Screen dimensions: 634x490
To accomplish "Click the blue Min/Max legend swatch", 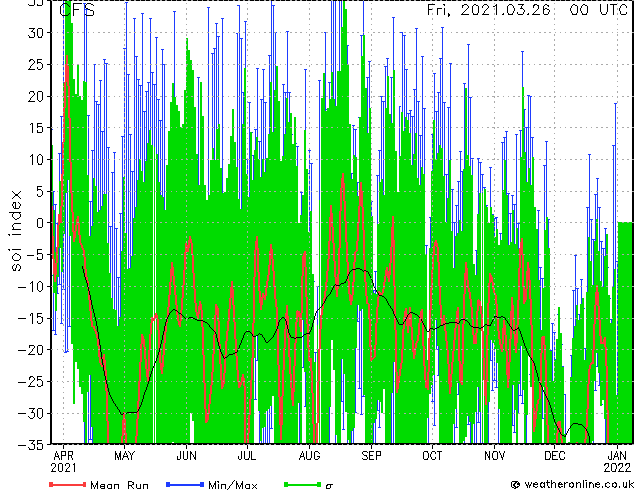I will tap(185, 484).
